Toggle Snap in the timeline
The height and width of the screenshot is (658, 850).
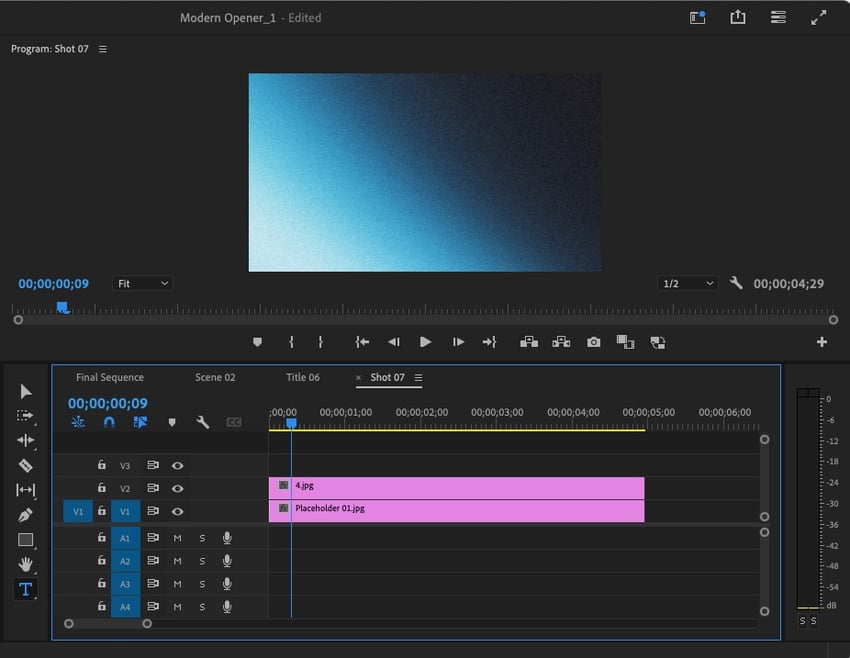pos(110,422)
